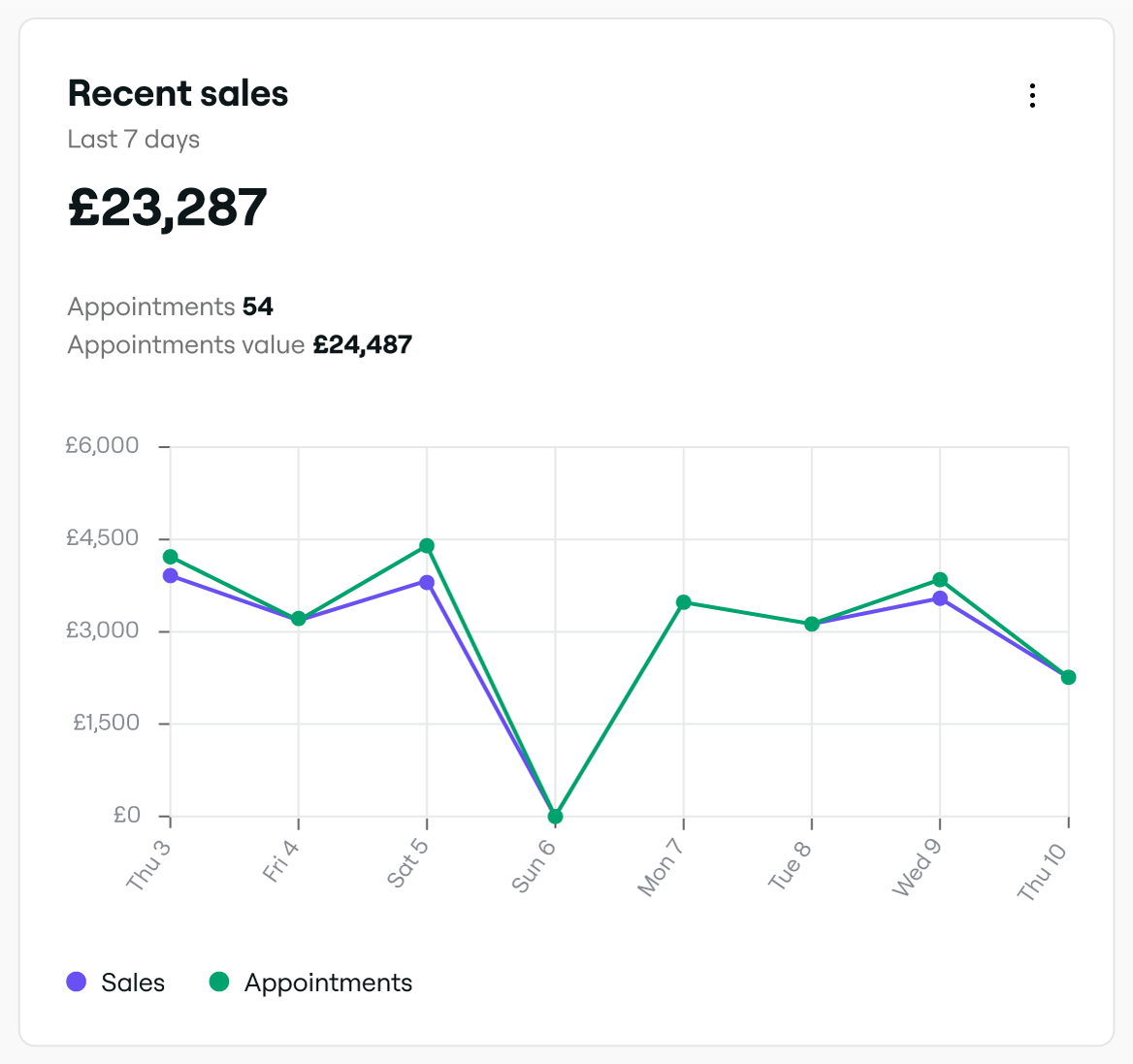Click the zero-value data point on Sun 6
Screen dimensions: 1133x1064
tap(555, 817)
